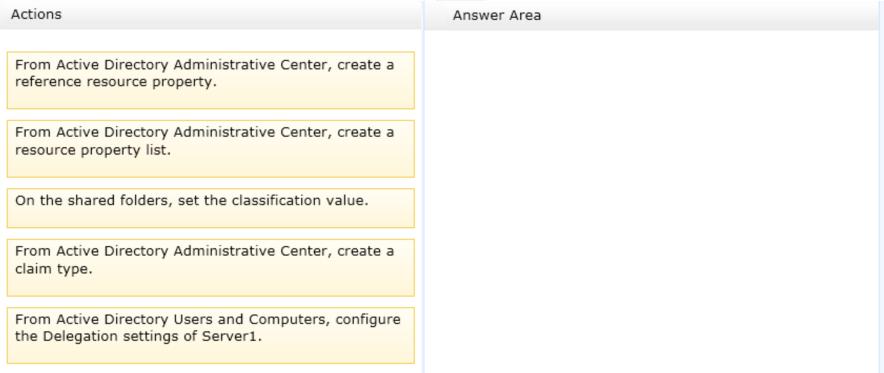This screenshot has height=373, width=884.
Task: Select the 'create a reference resource property' action
Action: pos(210,80)
